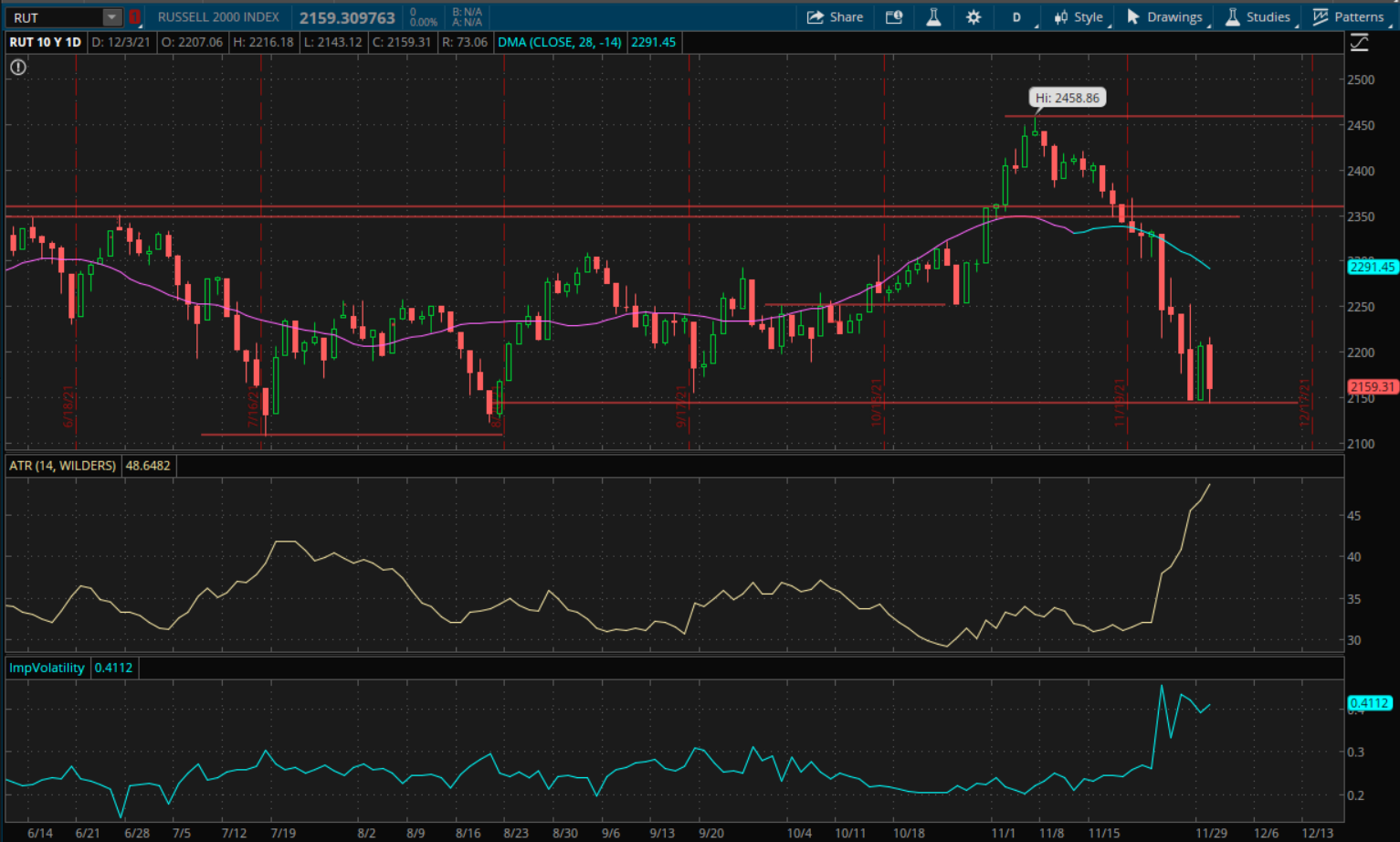
Task: Click the 10/18 date on time axis
Action: (909, 833)
